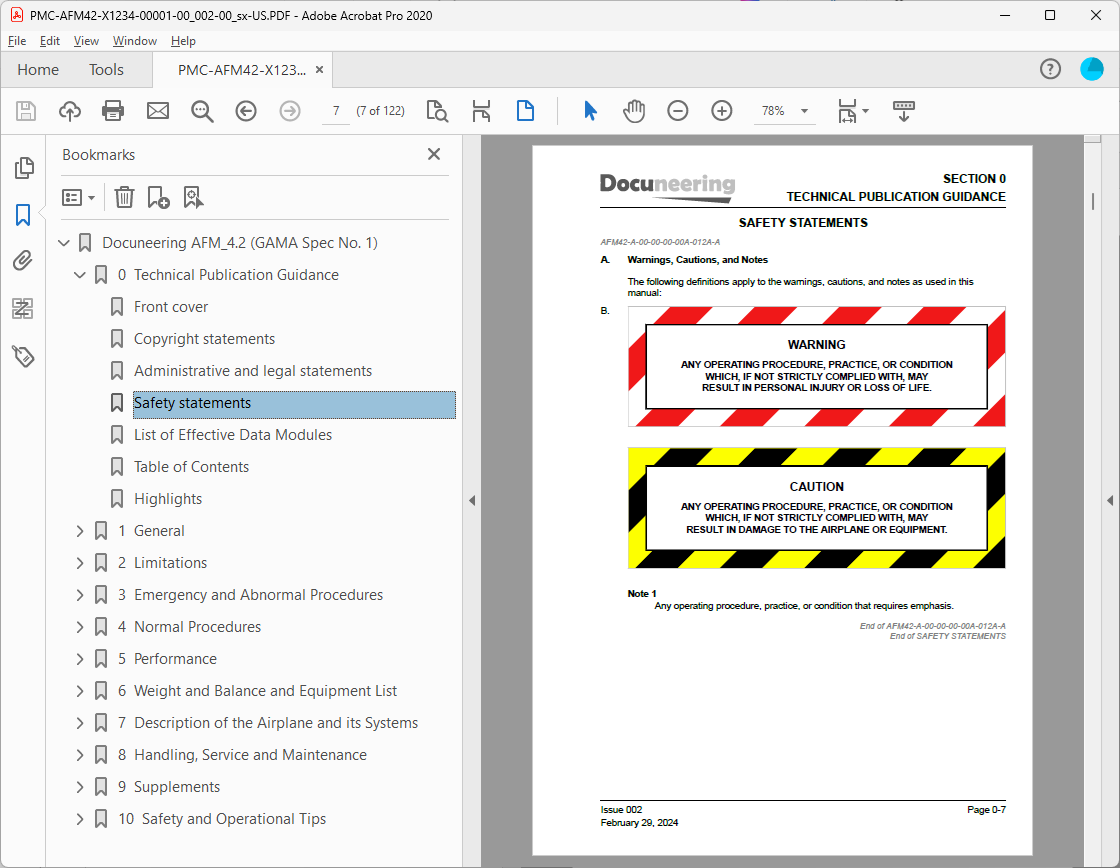Click the single page view icon
Image resolution: width=1120 pixels, height=868 pixels.
(x=525, y=111)
